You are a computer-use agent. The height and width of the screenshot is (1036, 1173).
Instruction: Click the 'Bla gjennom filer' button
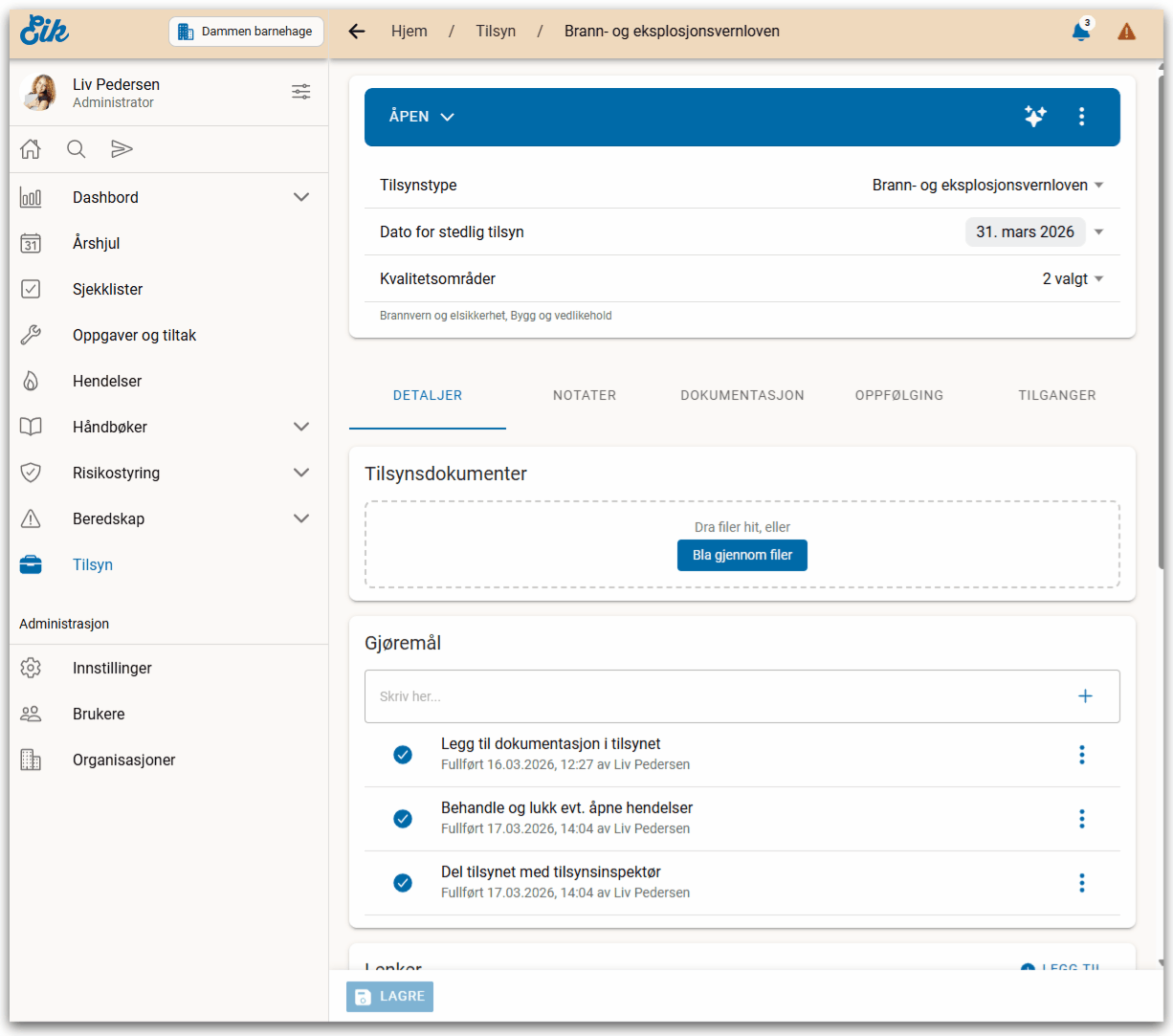pos(741,555)
